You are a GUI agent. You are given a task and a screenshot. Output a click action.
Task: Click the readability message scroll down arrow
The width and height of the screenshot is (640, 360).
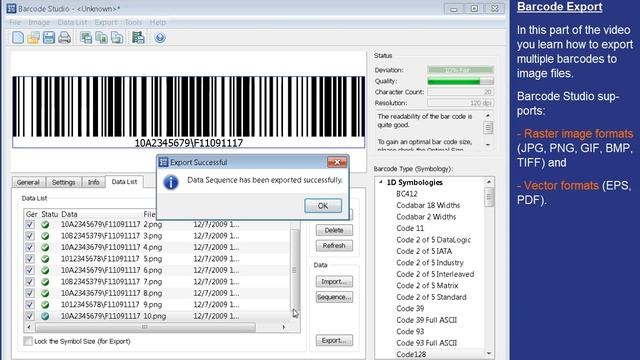pos(488,145)
